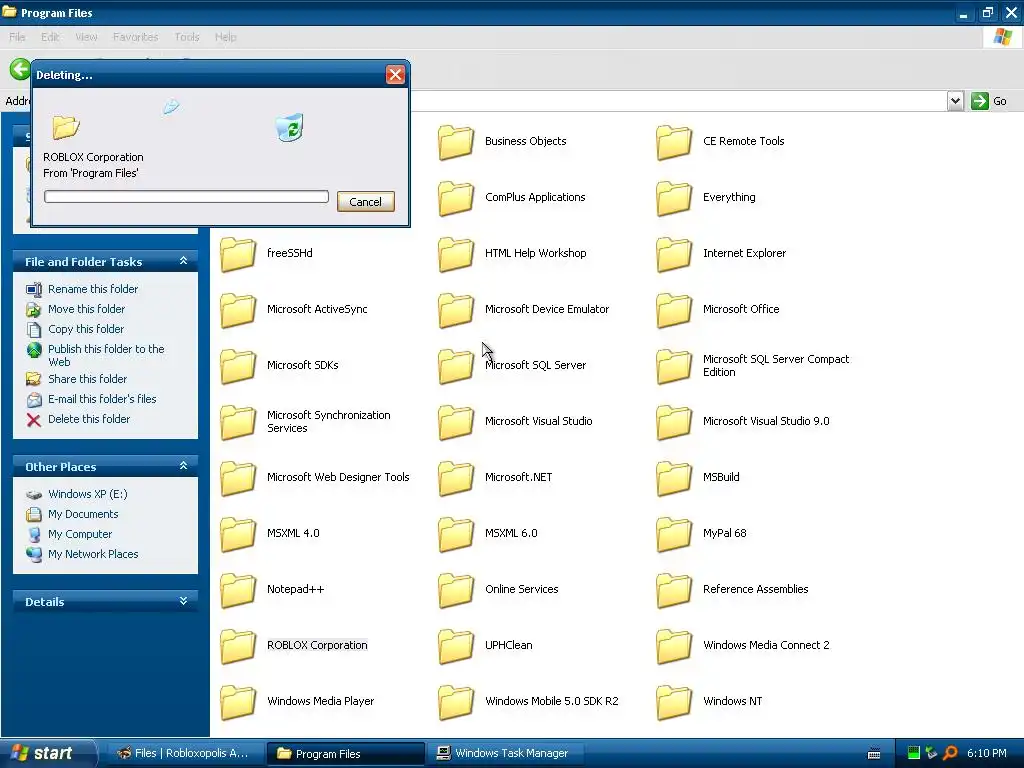This screenshot has width=1024, height=768.
Task: Select the Online Services folder name
Action: pyautogui.click(x=521, y=590)
